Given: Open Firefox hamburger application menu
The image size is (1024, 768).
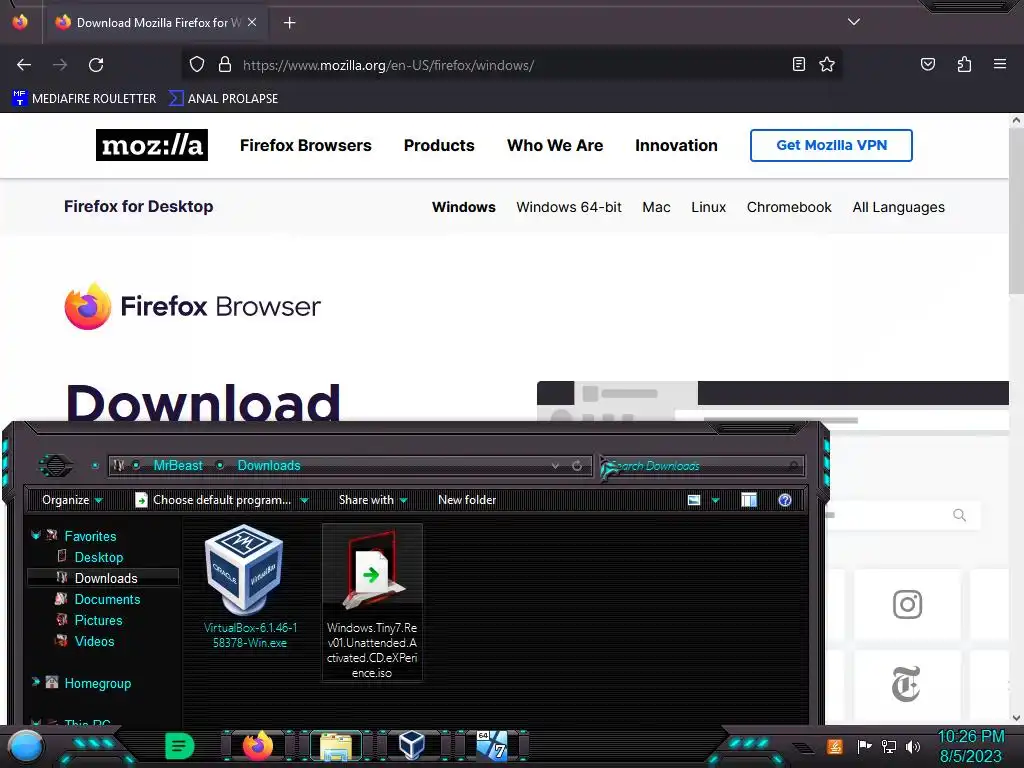Looking at the screenshot, I should (999, 64).
